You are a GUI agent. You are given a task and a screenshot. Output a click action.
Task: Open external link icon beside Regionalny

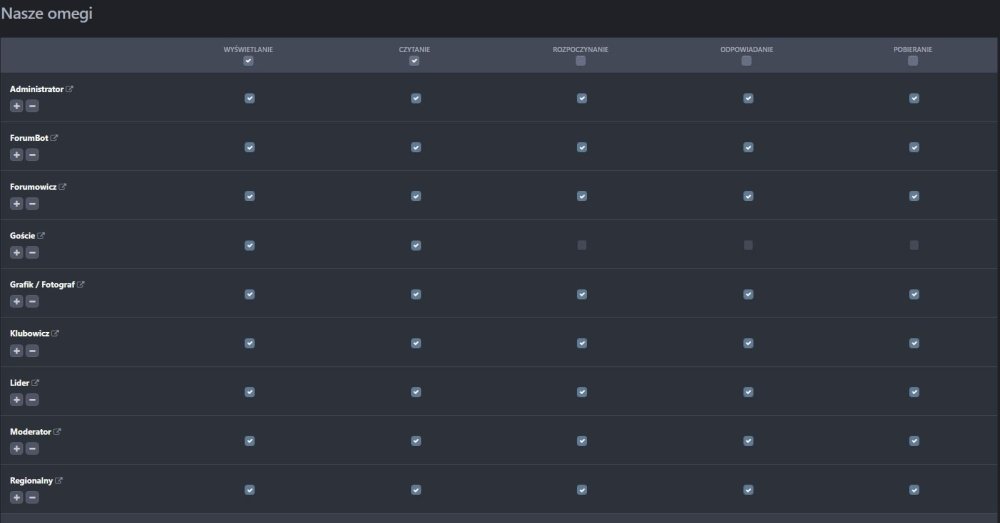pos(59,481)
